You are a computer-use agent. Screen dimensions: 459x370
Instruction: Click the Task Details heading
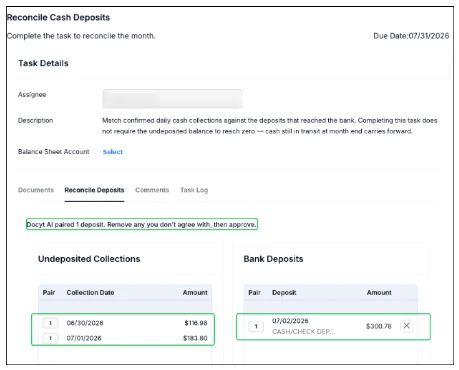(x=43, y=63)
